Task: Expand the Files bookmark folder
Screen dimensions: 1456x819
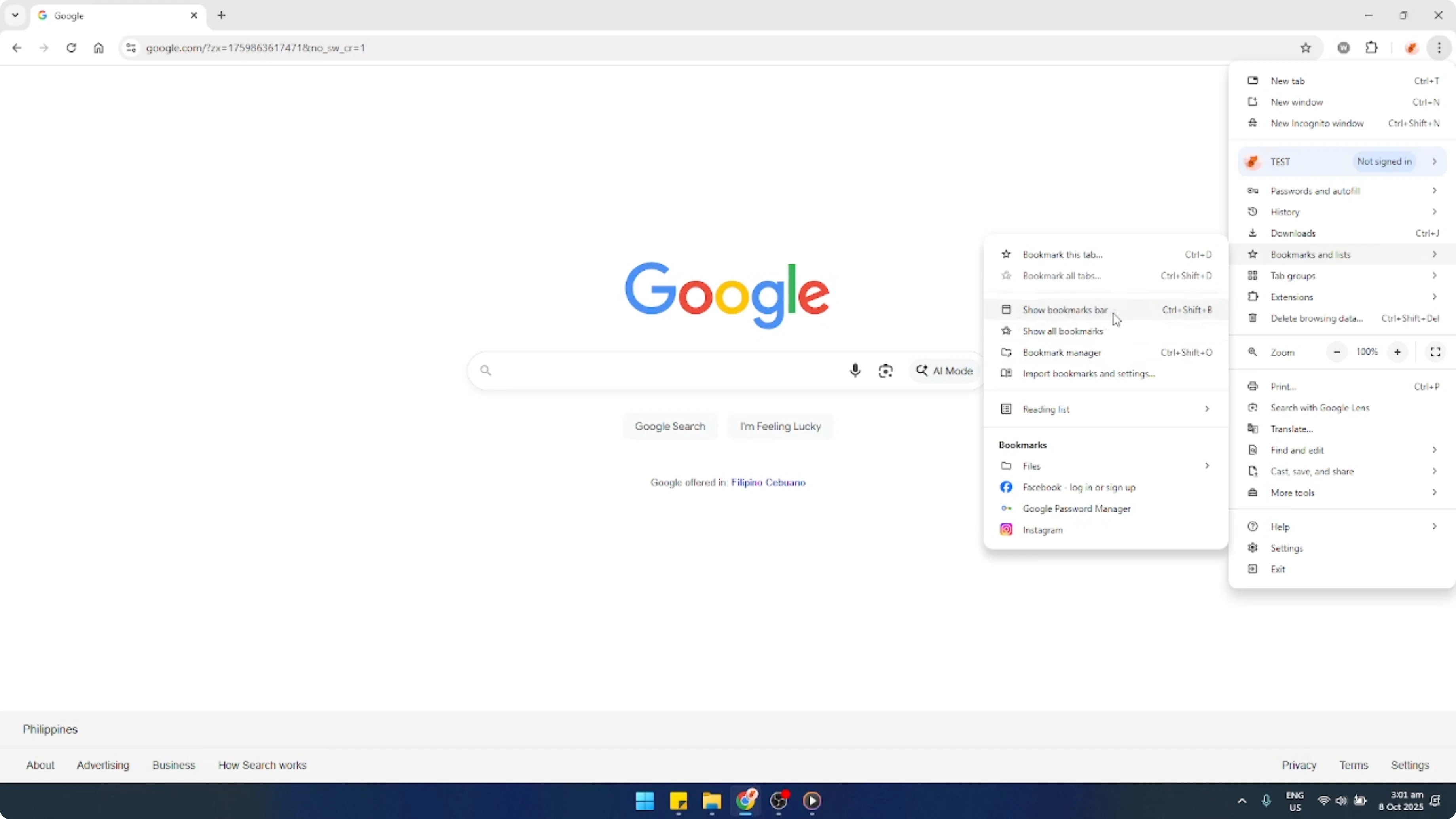Action: (x=1105, y=466)
